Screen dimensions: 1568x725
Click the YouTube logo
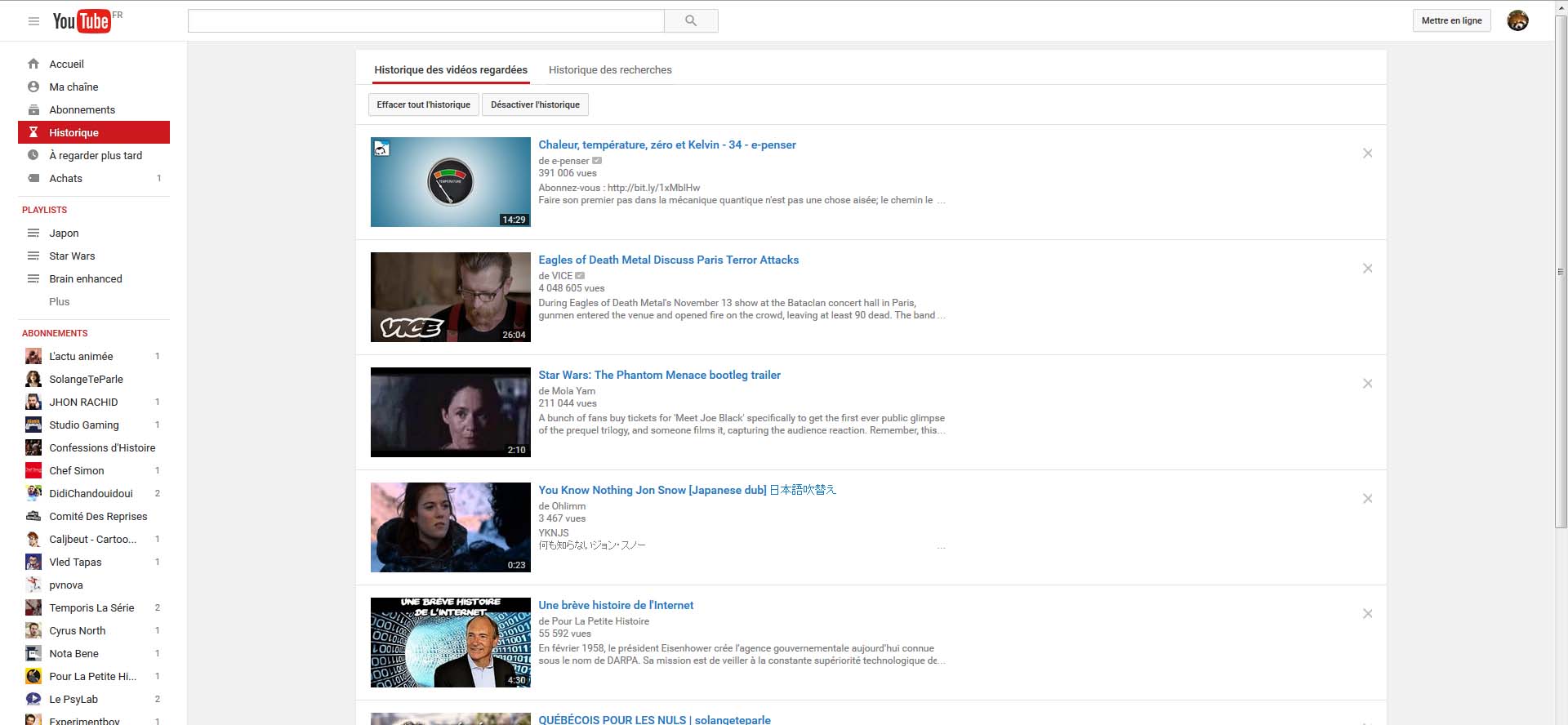pyautogui.click(x=82, y=21)
